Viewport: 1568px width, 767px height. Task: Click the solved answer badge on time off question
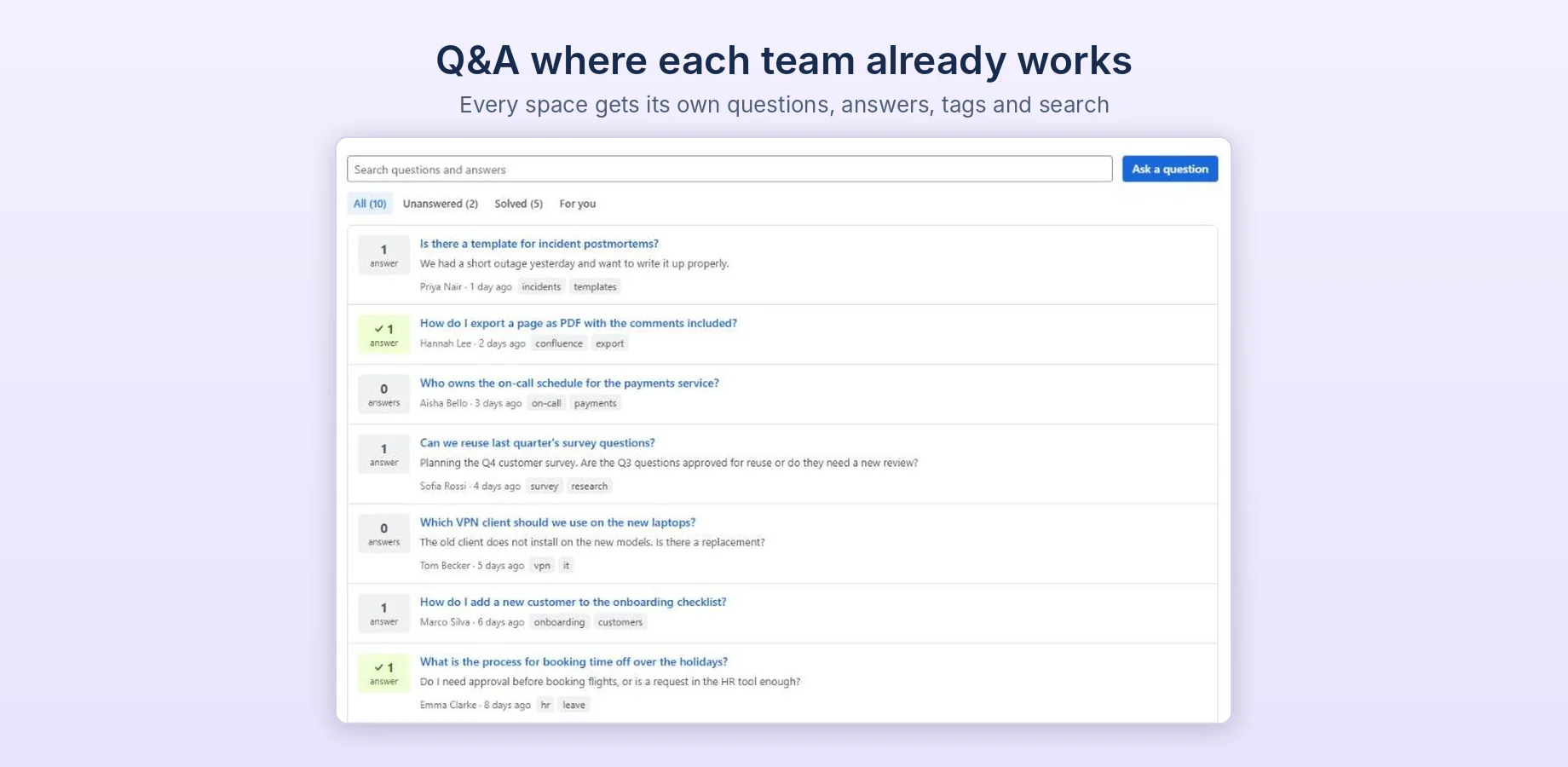383,673
